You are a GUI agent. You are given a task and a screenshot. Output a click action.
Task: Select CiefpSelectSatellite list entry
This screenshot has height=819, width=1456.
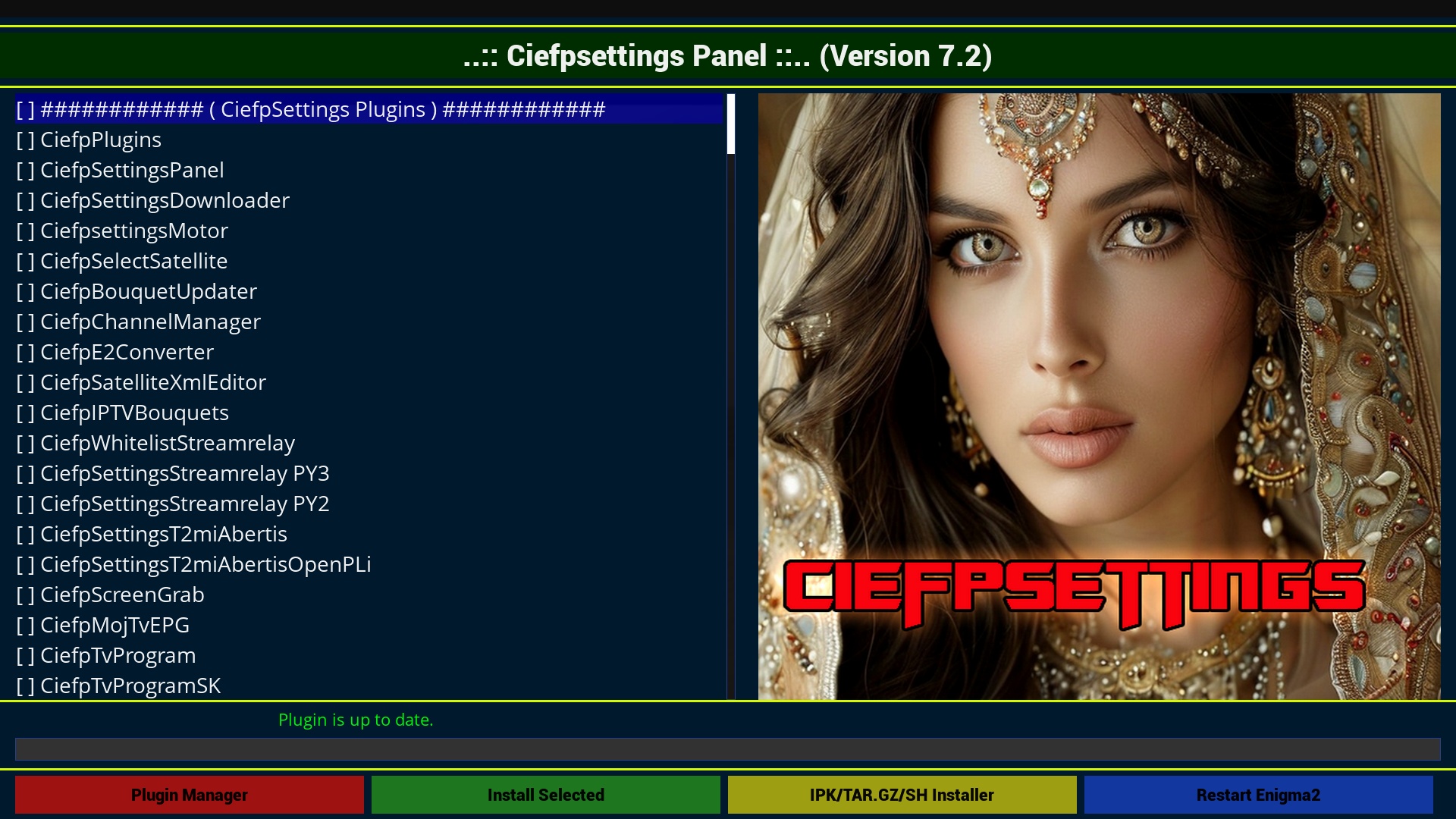(370, 261)
